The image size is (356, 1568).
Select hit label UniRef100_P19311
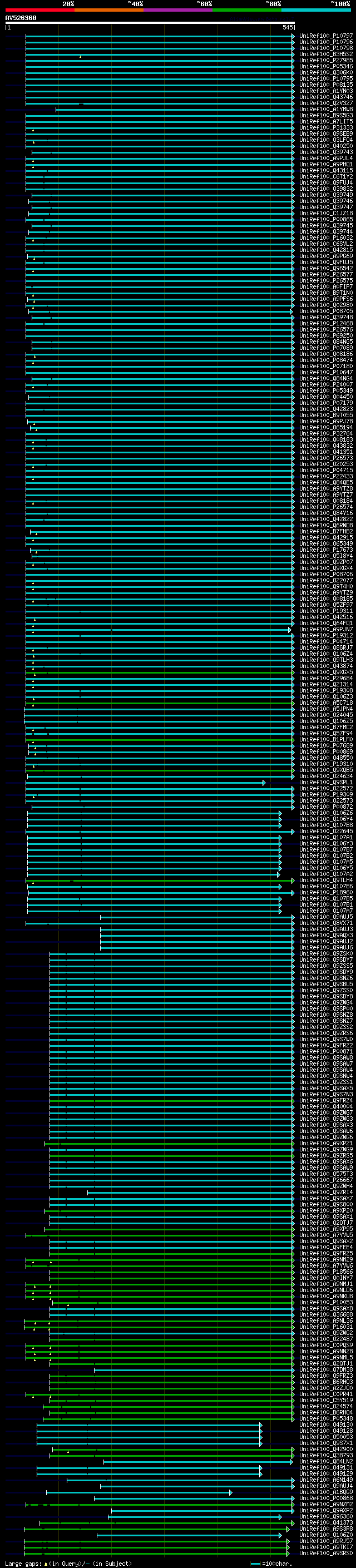[x=326, y=611]
